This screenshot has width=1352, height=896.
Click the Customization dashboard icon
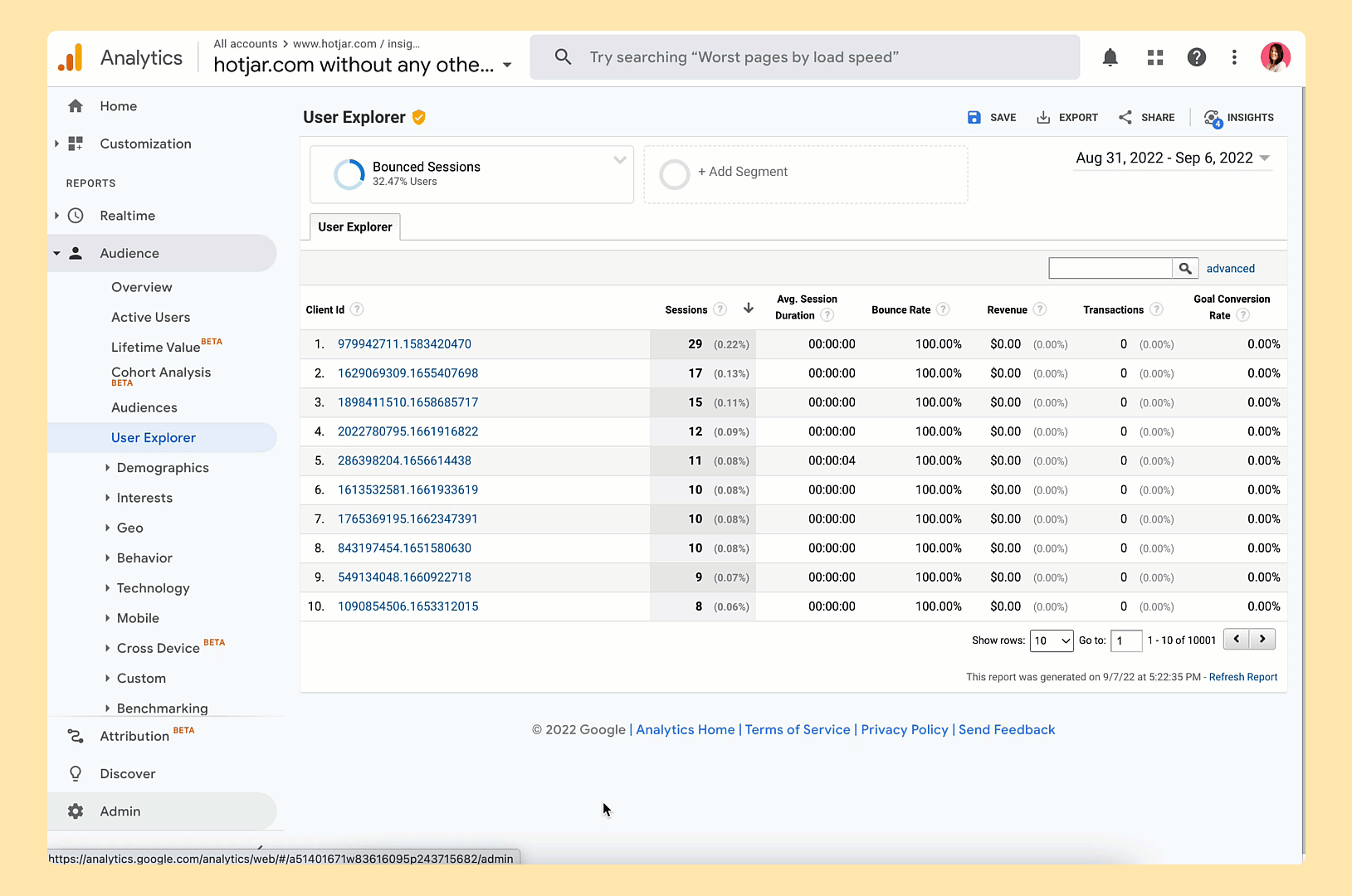pos(76,144)
